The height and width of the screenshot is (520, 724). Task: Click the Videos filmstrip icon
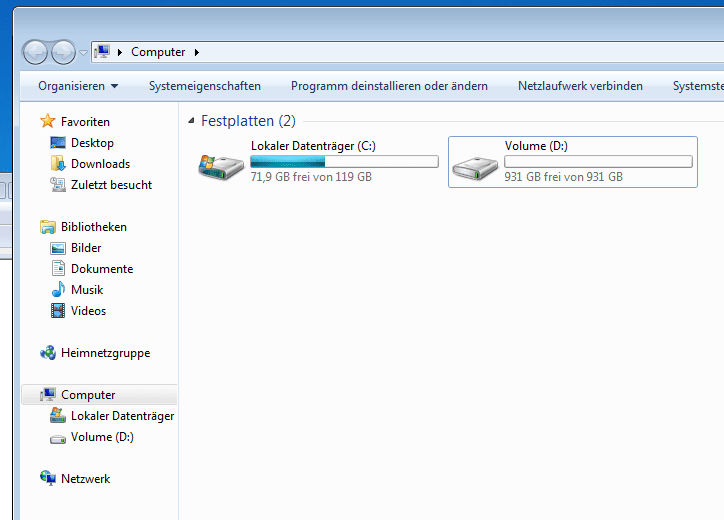tap(58, 310)
